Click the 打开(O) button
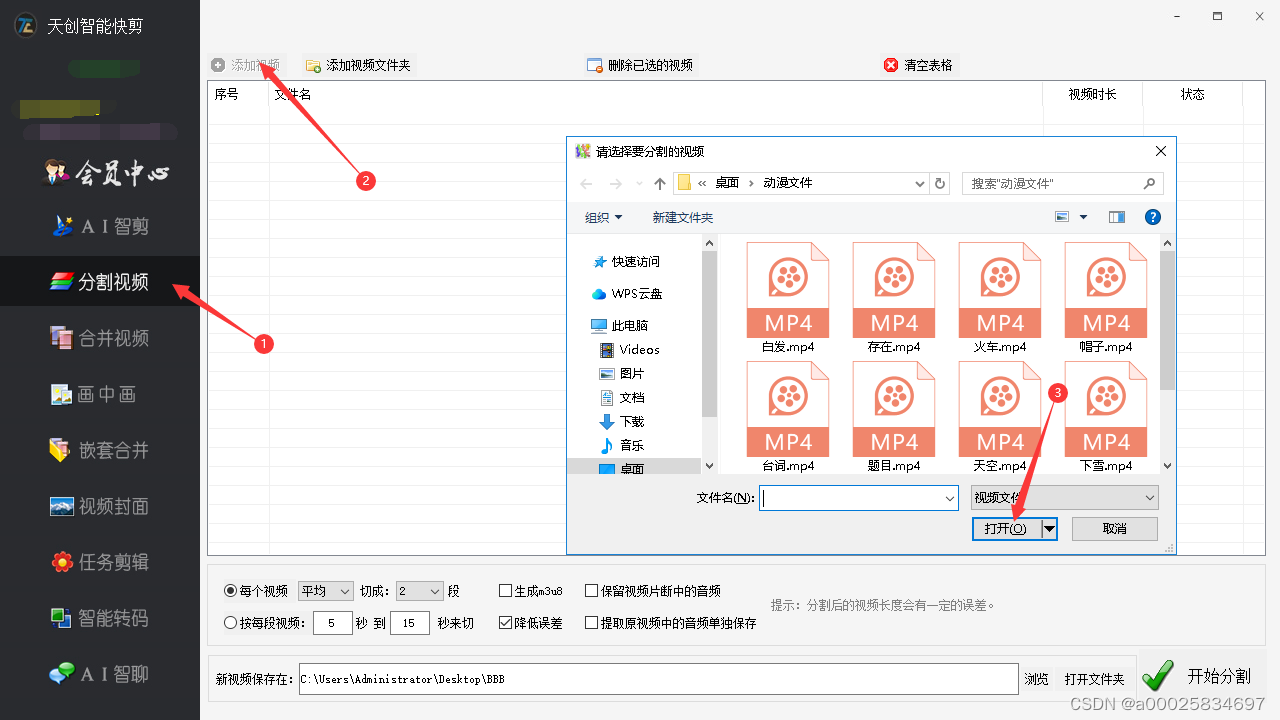1280x720 pixels. click(x=1006, y=528)
